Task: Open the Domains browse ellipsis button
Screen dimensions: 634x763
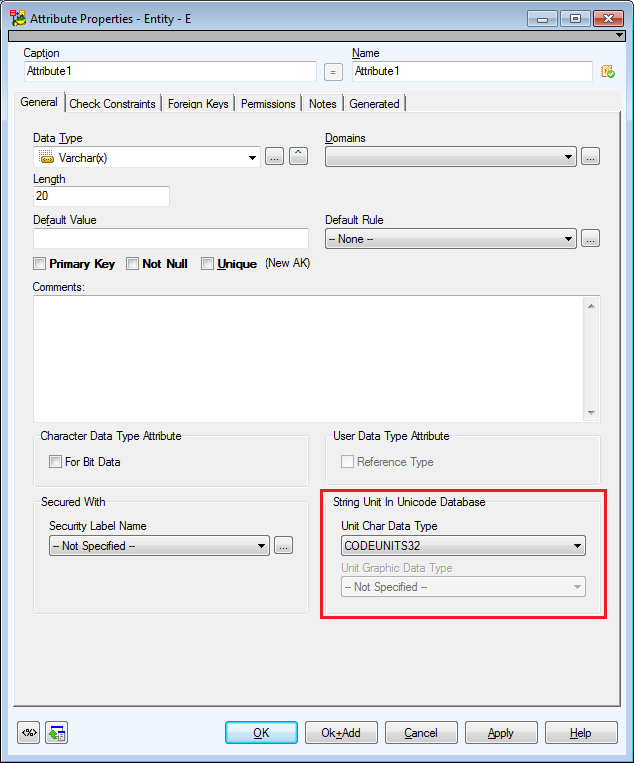Action: coord(590,157)
